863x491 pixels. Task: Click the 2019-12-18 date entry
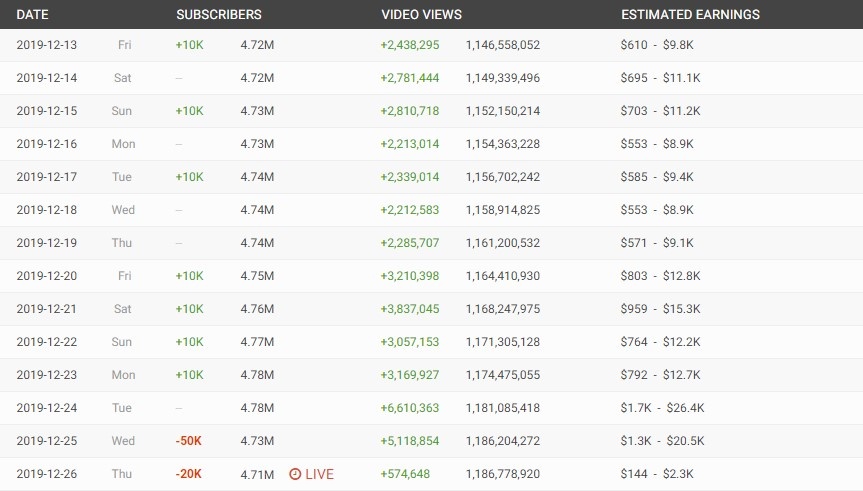click(x=47, y=210)
